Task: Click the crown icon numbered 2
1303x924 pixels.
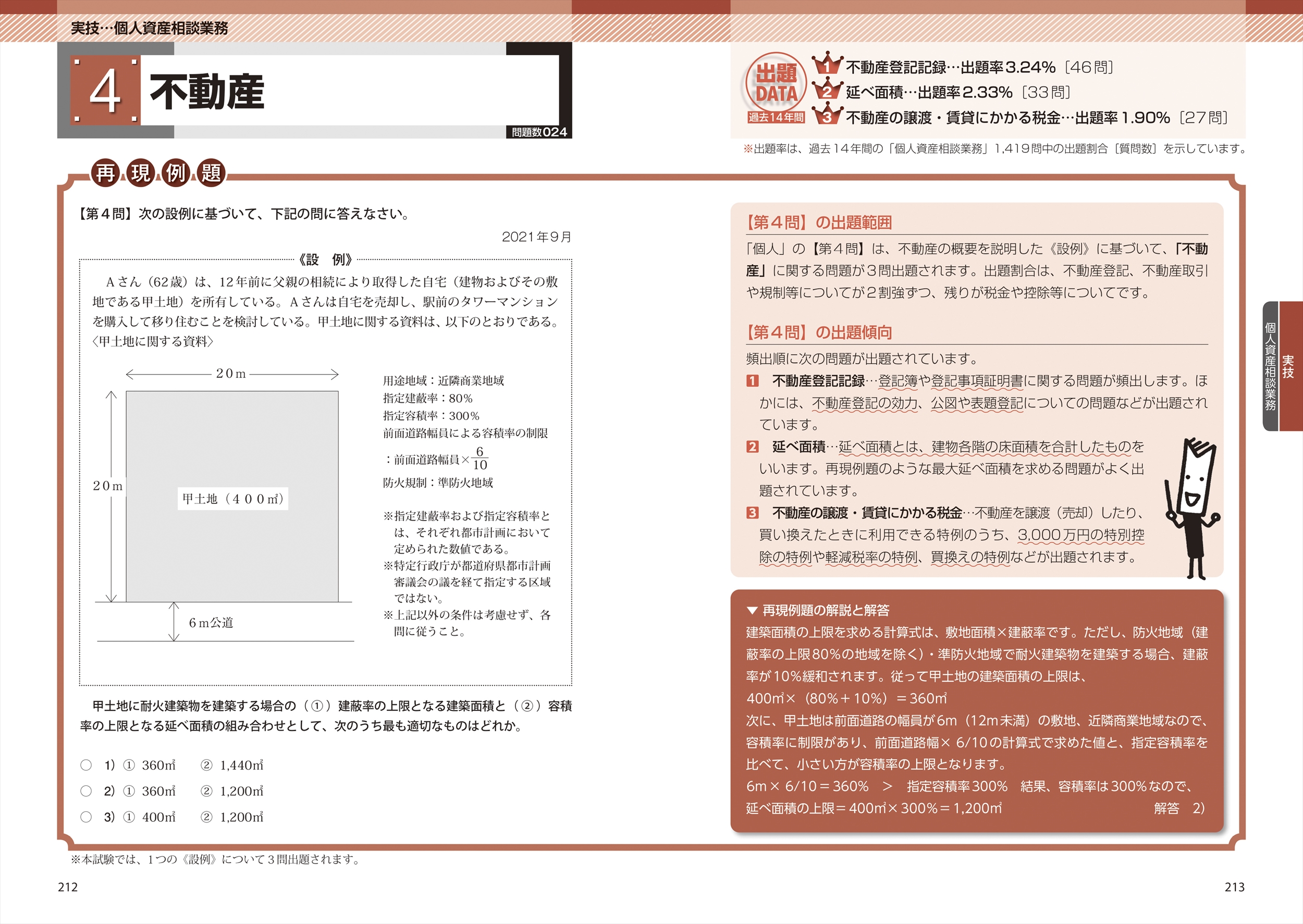Action: coord(827,89)
